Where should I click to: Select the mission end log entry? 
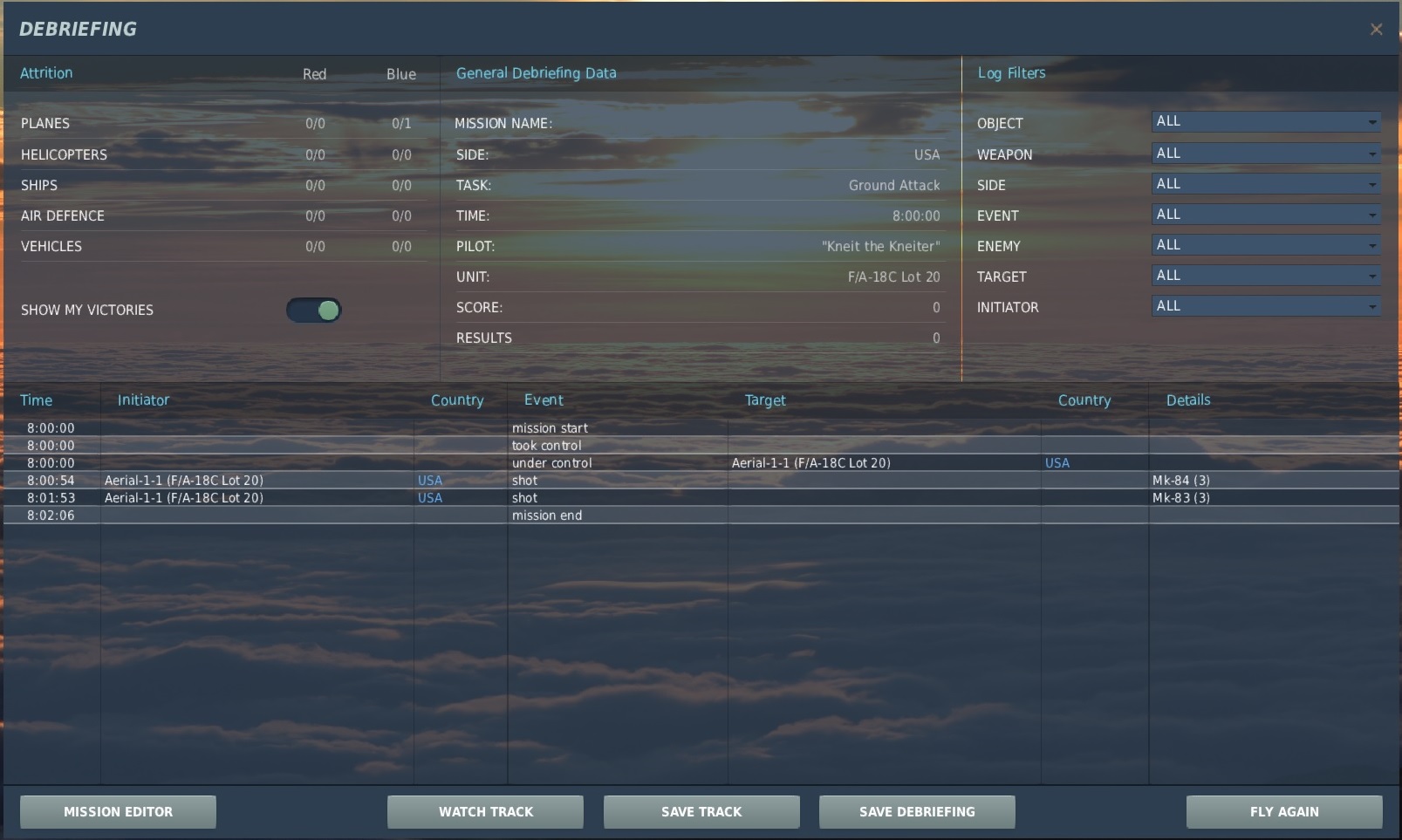pos(701,516)
